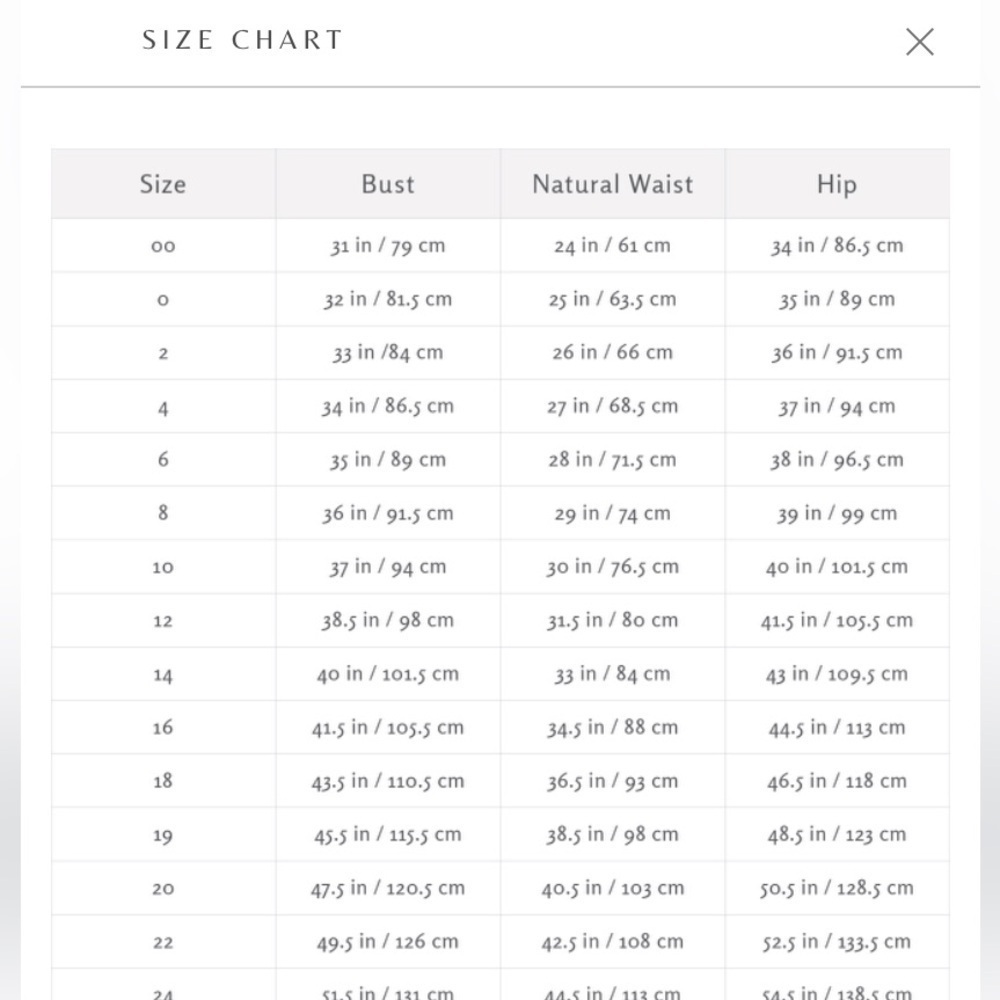Click the Size column header

tap(163, 184)
